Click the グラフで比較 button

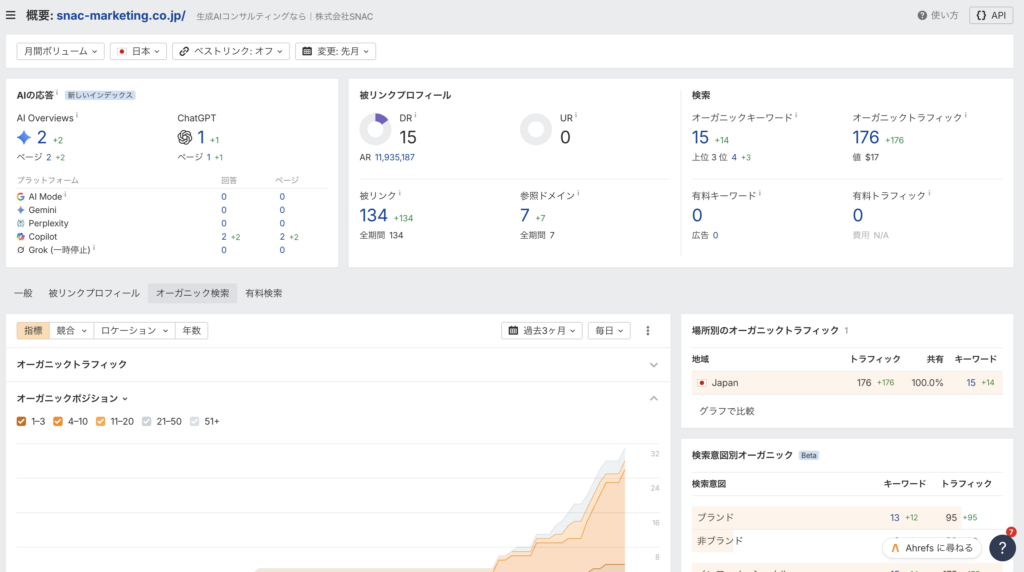(727, 411)
